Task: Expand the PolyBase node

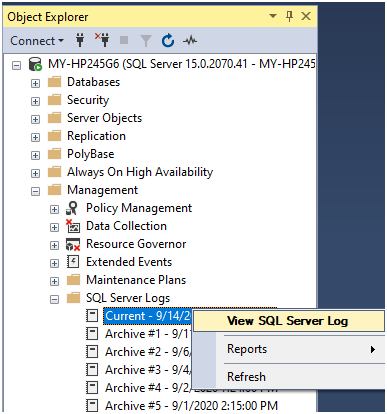Action: point(35,155)
